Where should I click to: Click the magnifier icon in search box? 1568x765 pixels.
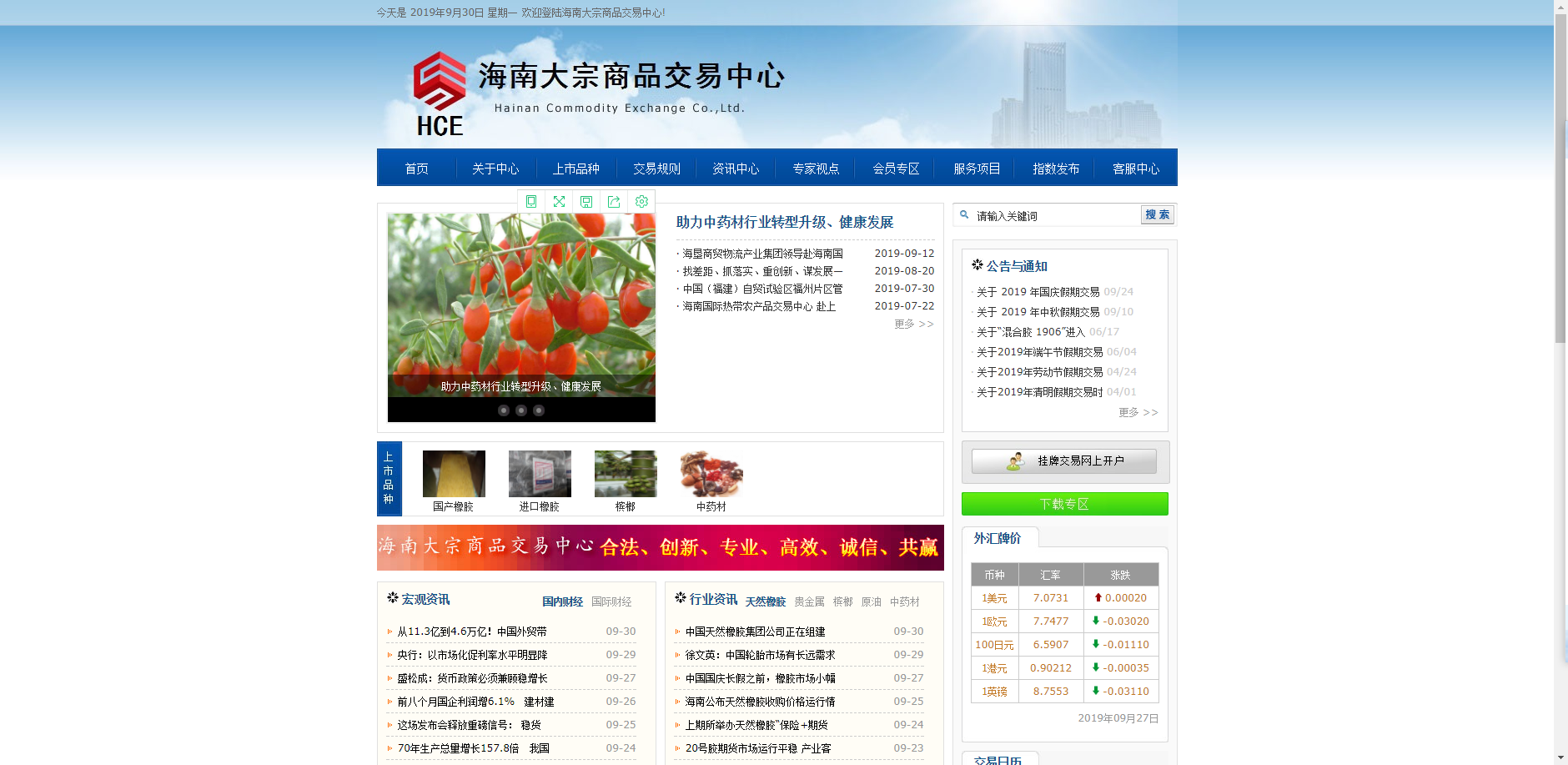click(964, 215)
